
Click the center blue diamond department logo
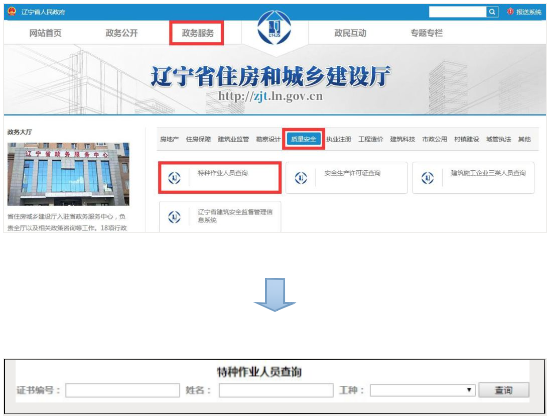coord(274,27)
